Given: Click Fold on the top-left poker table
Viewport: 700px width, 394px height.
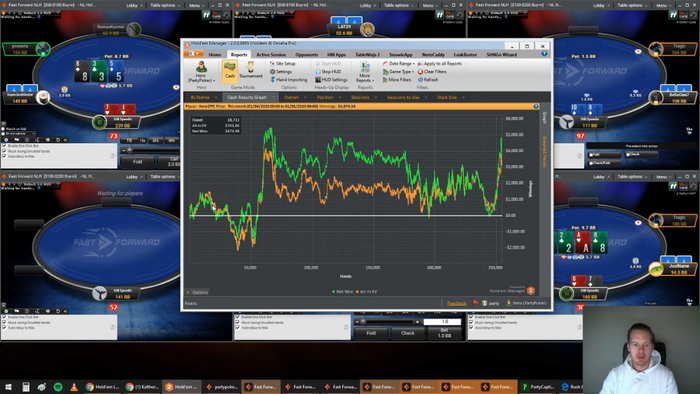Looking at the screenshot, I should (138, 162).
